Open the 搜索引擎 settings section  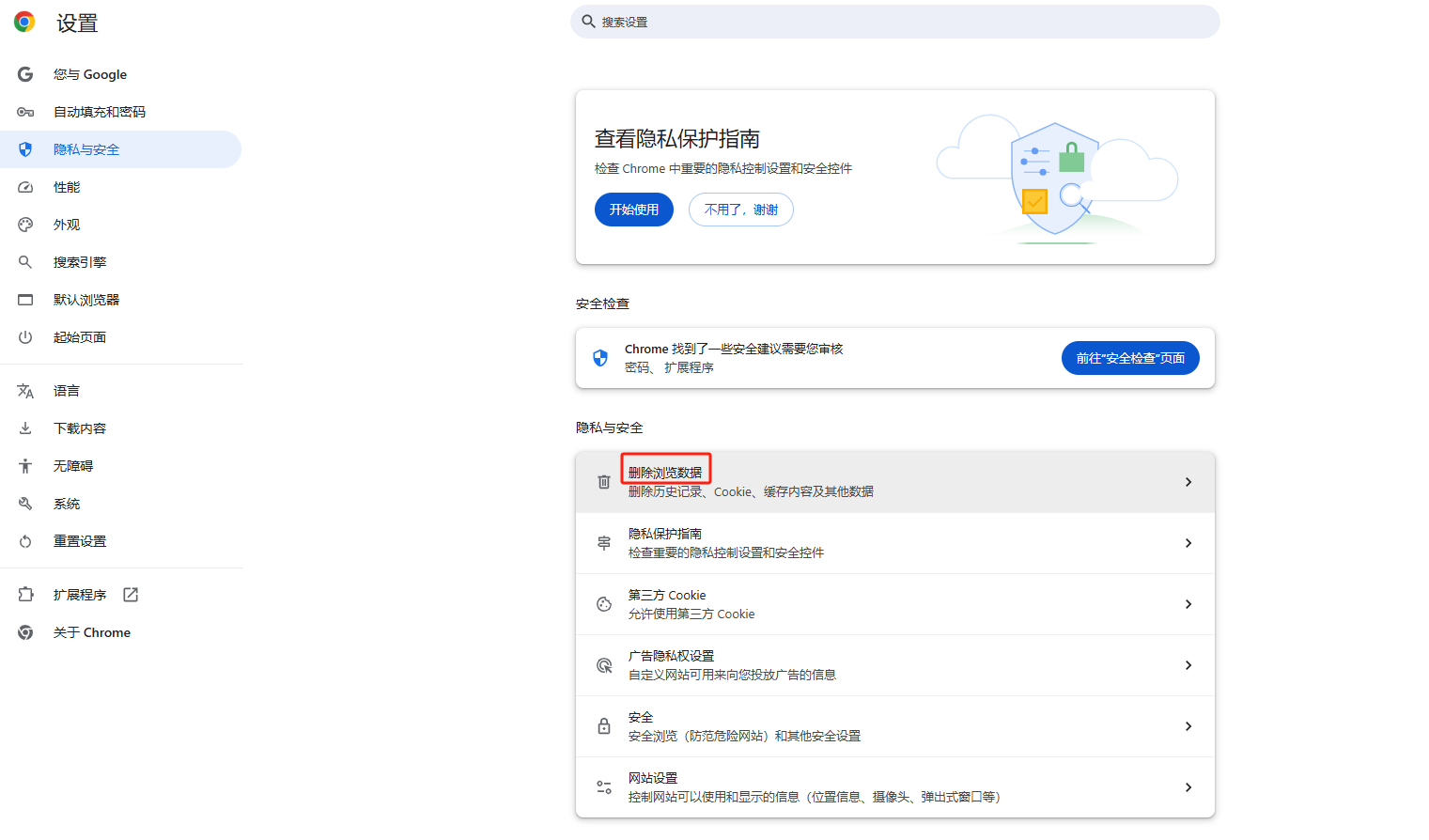pos(80,262)
